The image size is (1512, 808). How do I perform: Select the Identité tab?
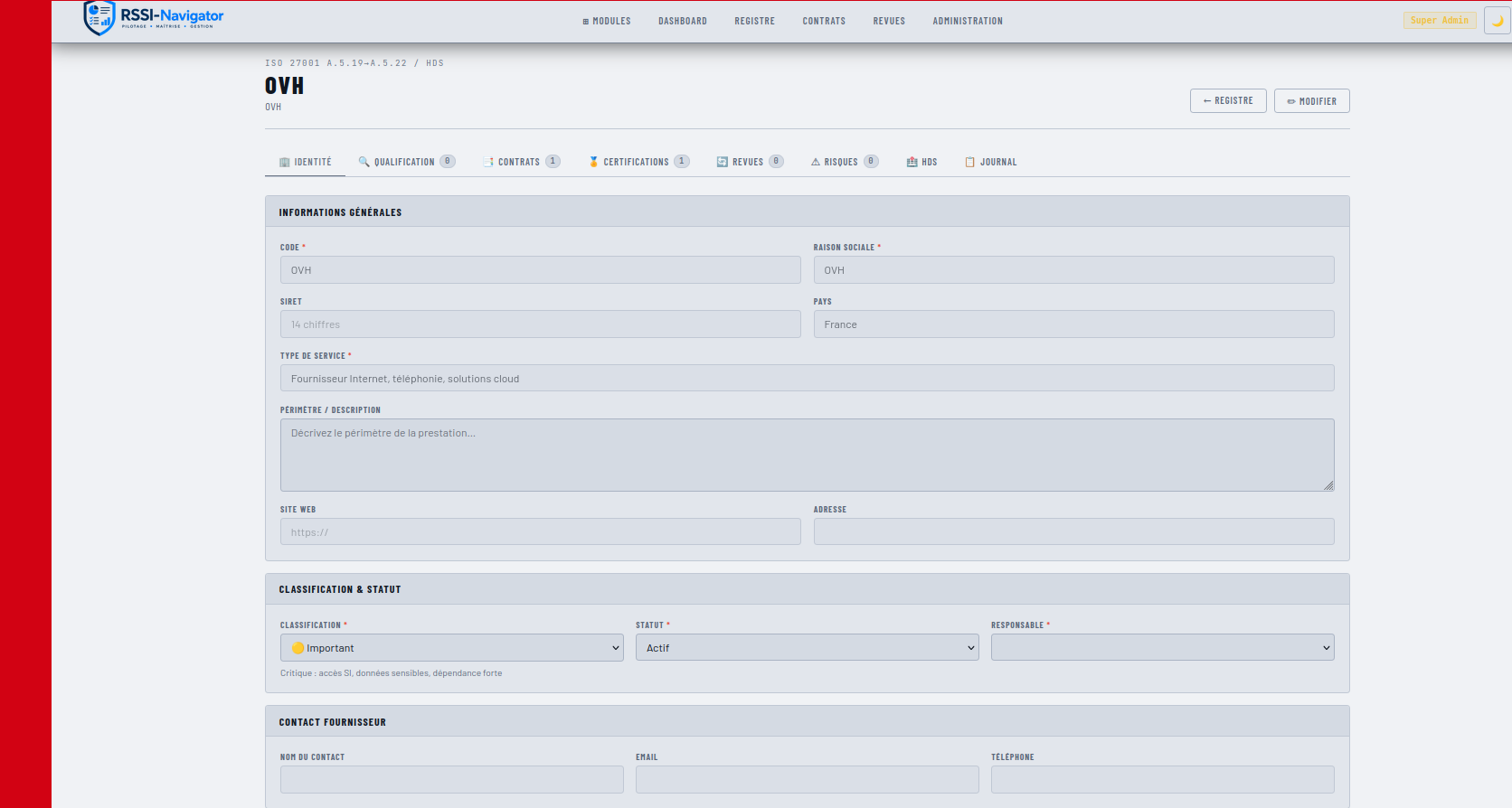[x=306, y=162]
